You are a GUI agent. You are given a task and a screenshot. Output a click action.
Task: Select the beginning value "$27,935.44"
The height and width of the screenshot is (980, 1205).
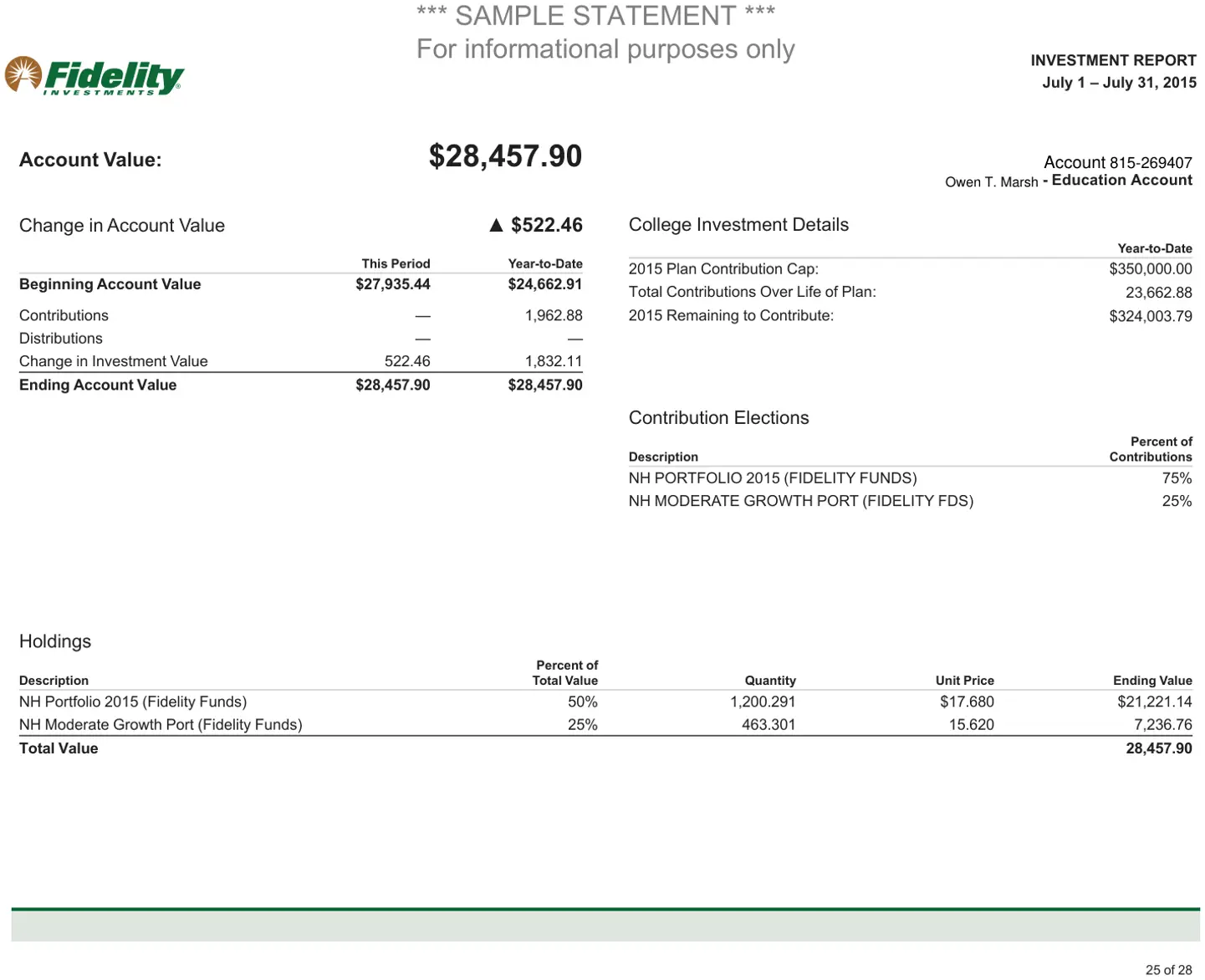pos(393,284)
